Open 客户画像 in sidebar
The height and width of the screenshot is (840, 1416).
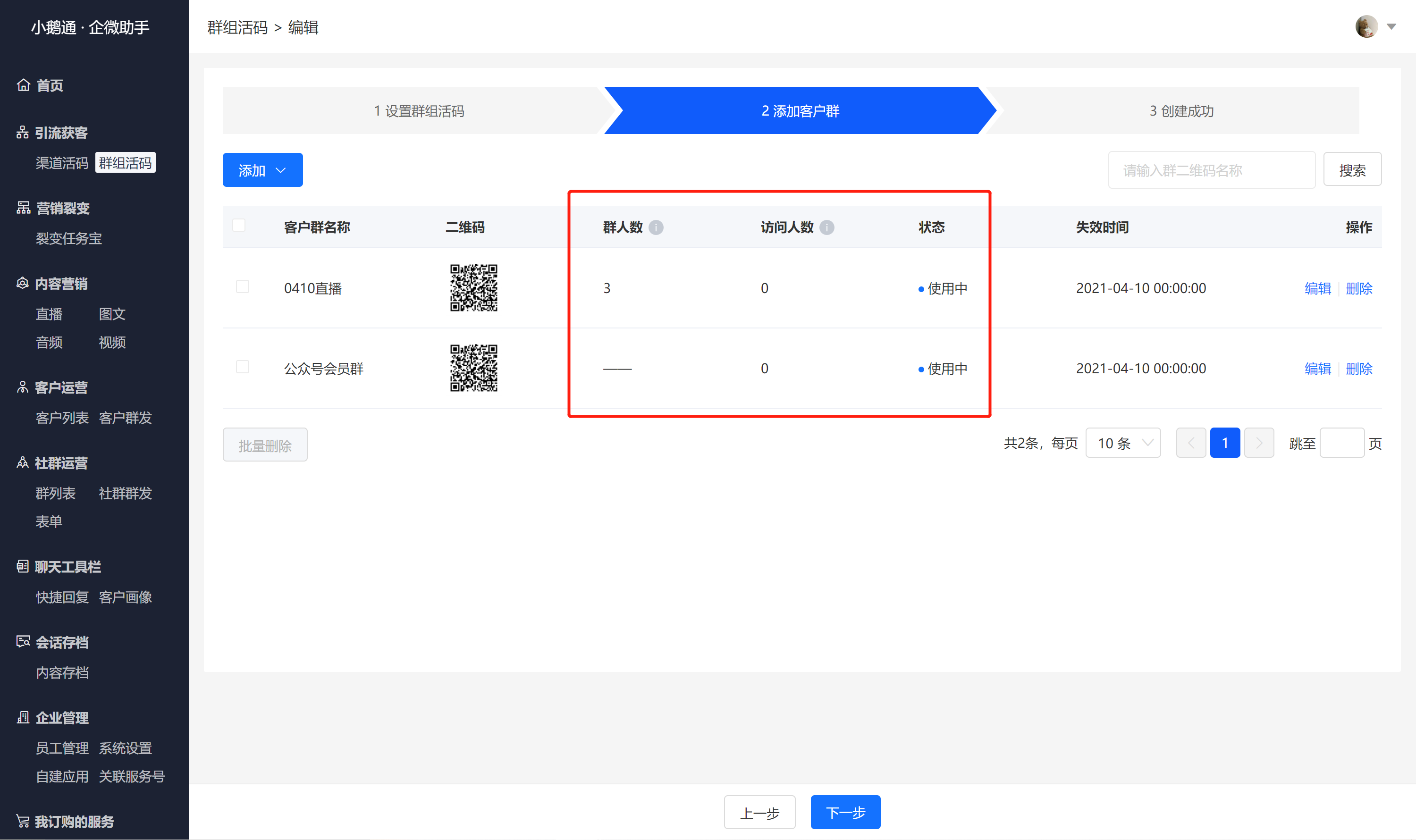point(125,597)
